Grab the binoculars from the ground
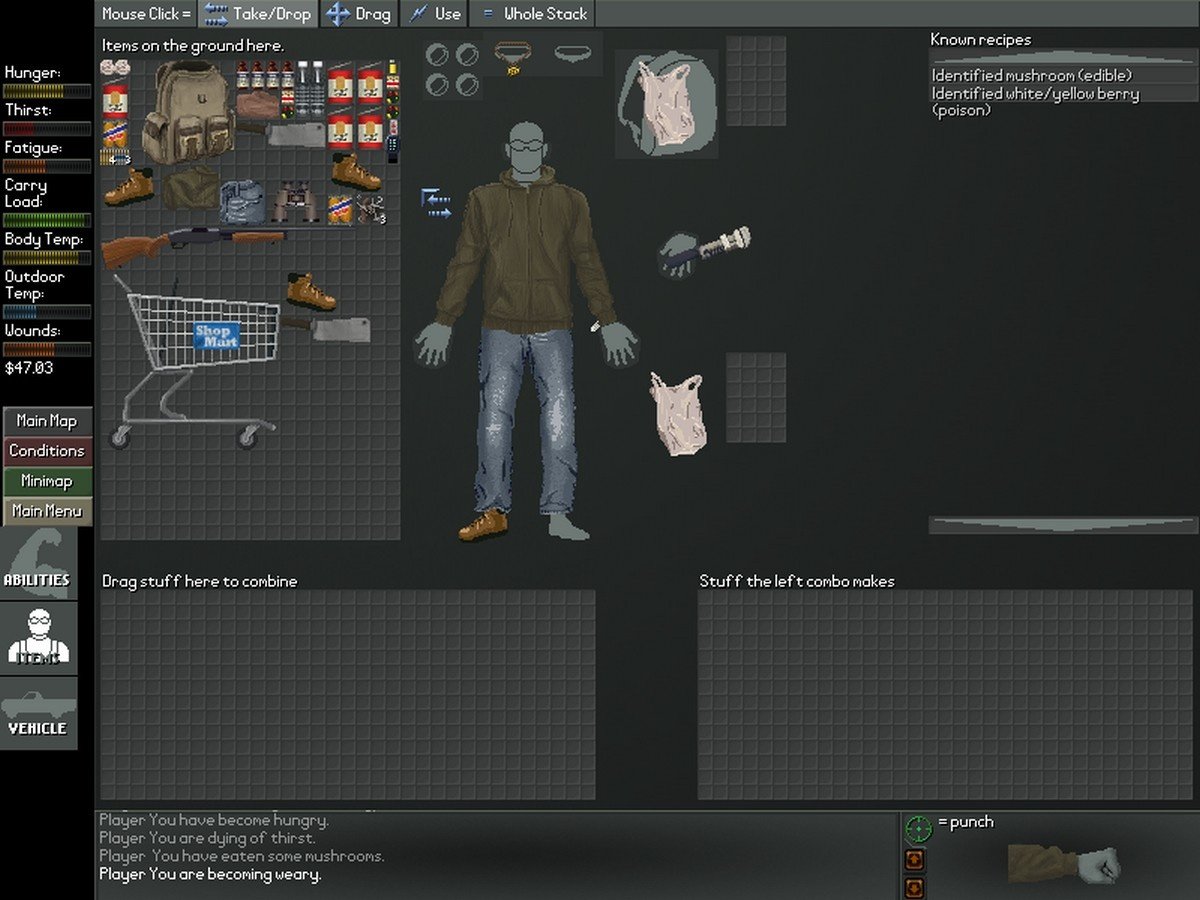Screen dimensions: 1200x900 click(297, 201)
